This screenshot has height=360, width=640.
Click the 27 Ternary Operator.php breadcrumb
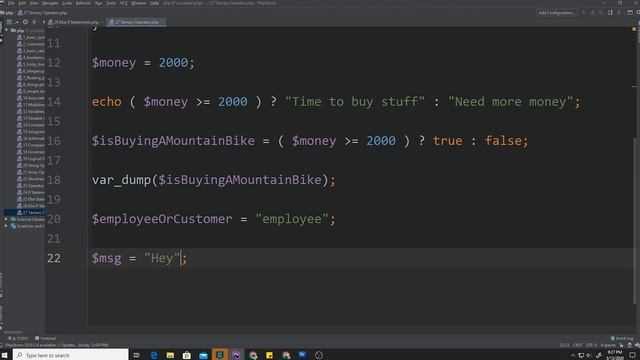42,13
